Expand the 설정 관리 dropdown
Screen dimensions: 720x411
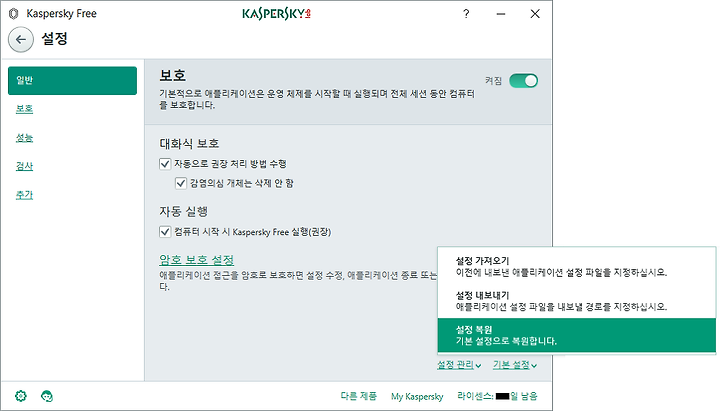[459, 365]
